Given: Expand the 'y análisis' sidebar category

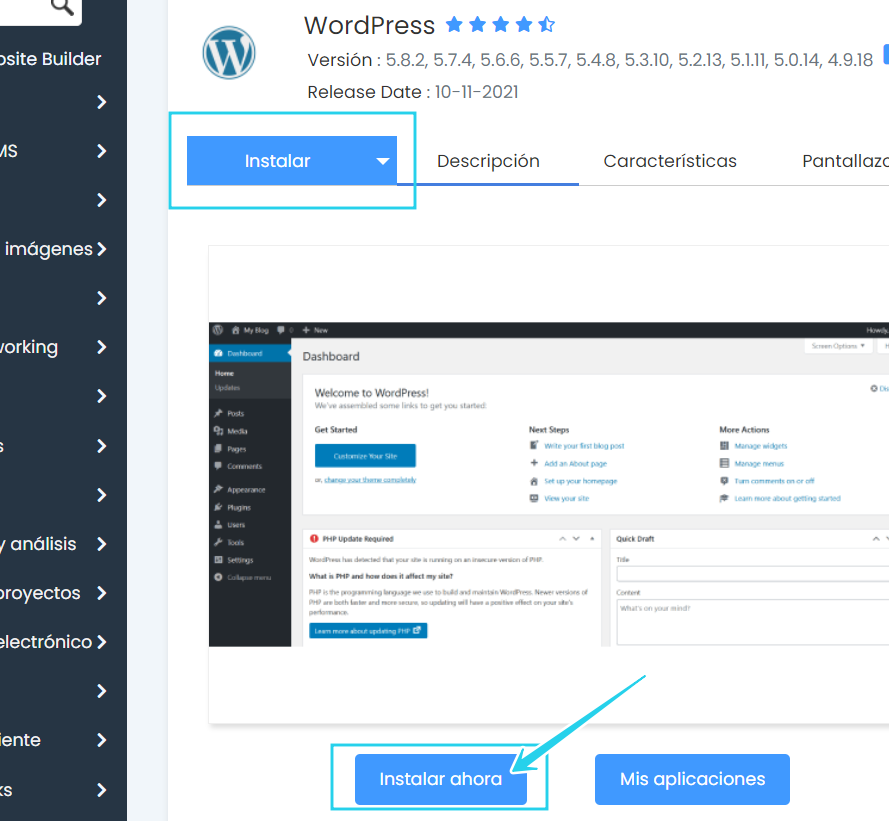Looking at the screenshot, I should (x=101, y=544).
